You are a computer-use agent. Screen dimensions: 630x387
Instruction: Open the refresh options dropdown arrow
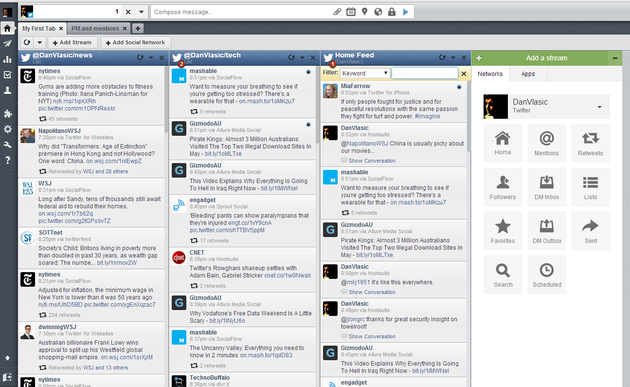(x=39, y=42)
